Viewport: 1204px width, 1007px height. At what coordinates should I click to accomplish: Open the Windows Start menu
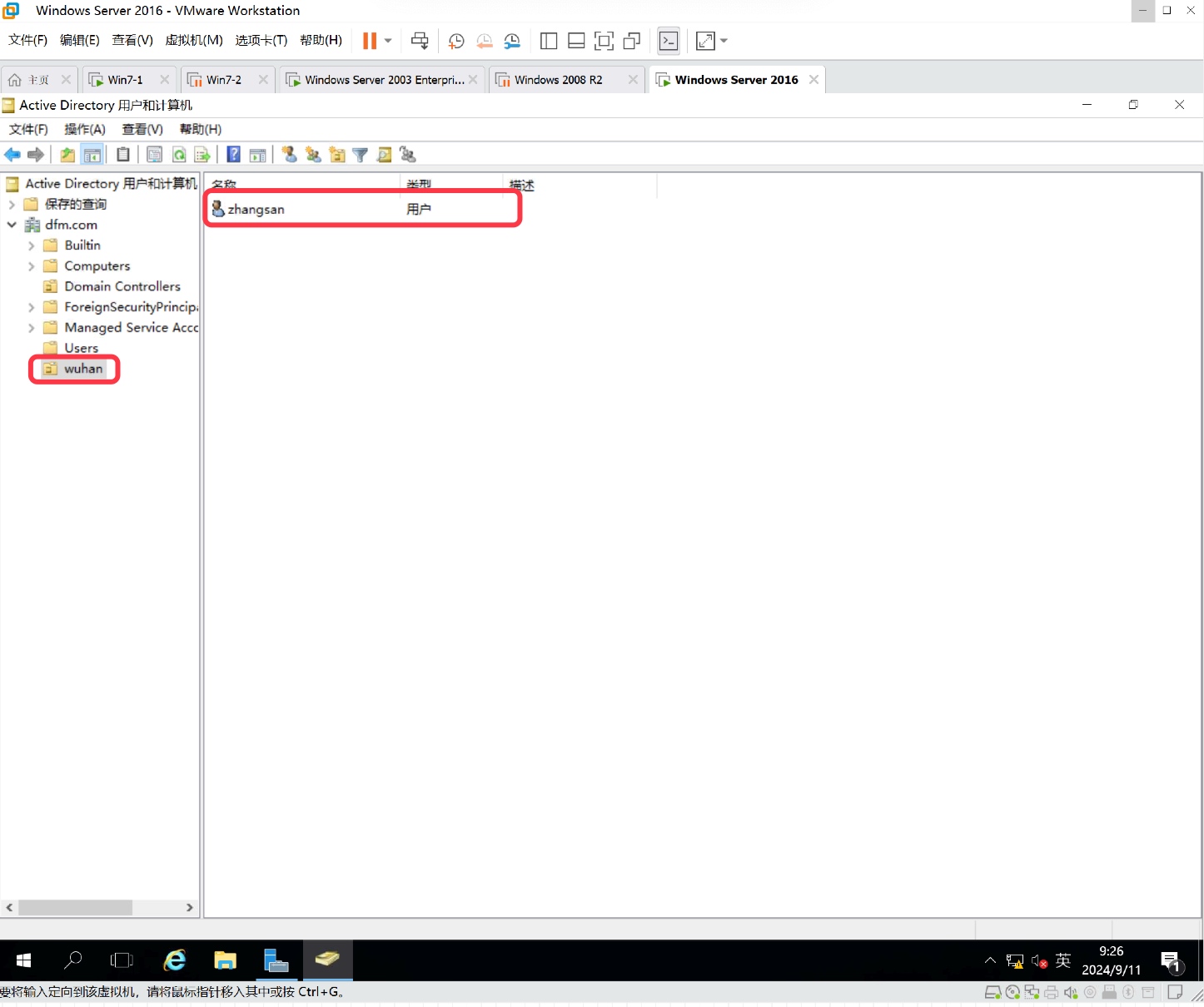(23, 960)
